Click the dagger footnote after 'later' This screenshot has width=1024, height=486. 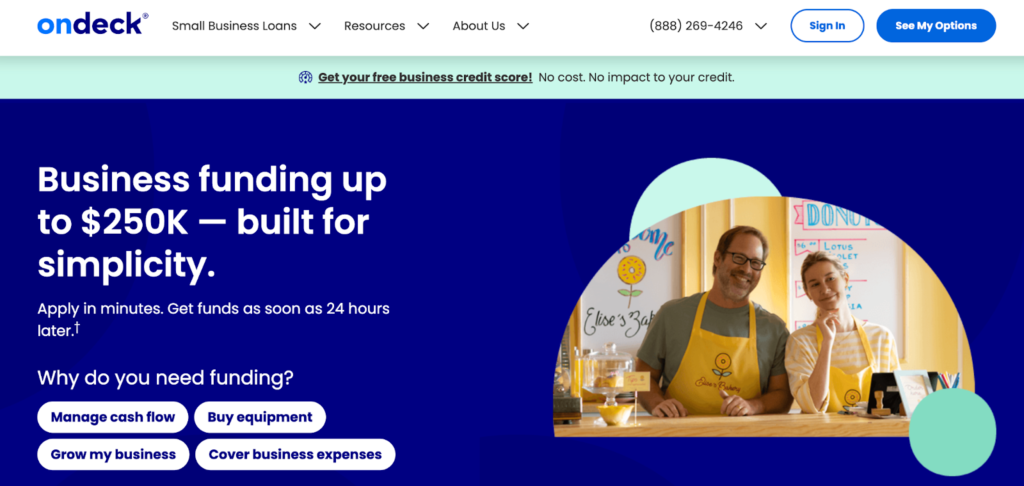tap(76, 327)
